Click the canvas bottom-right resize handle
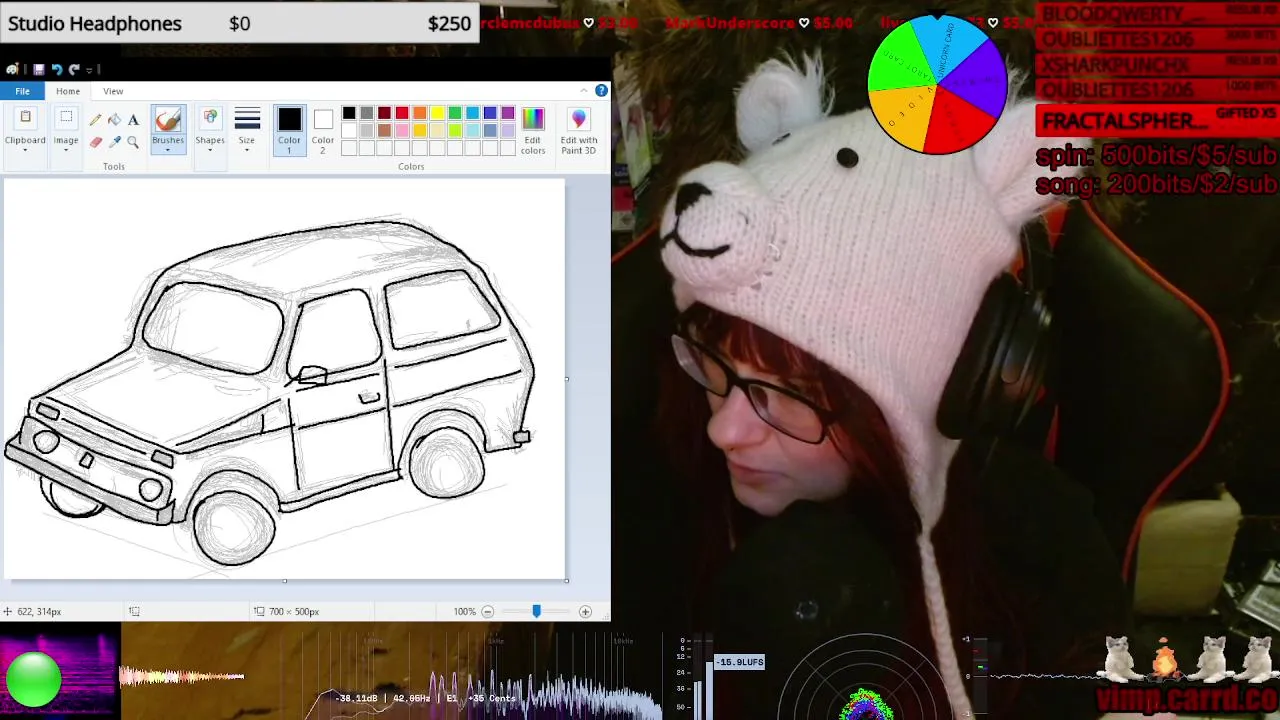This screenshot has height=720, width=1280. 567,580
